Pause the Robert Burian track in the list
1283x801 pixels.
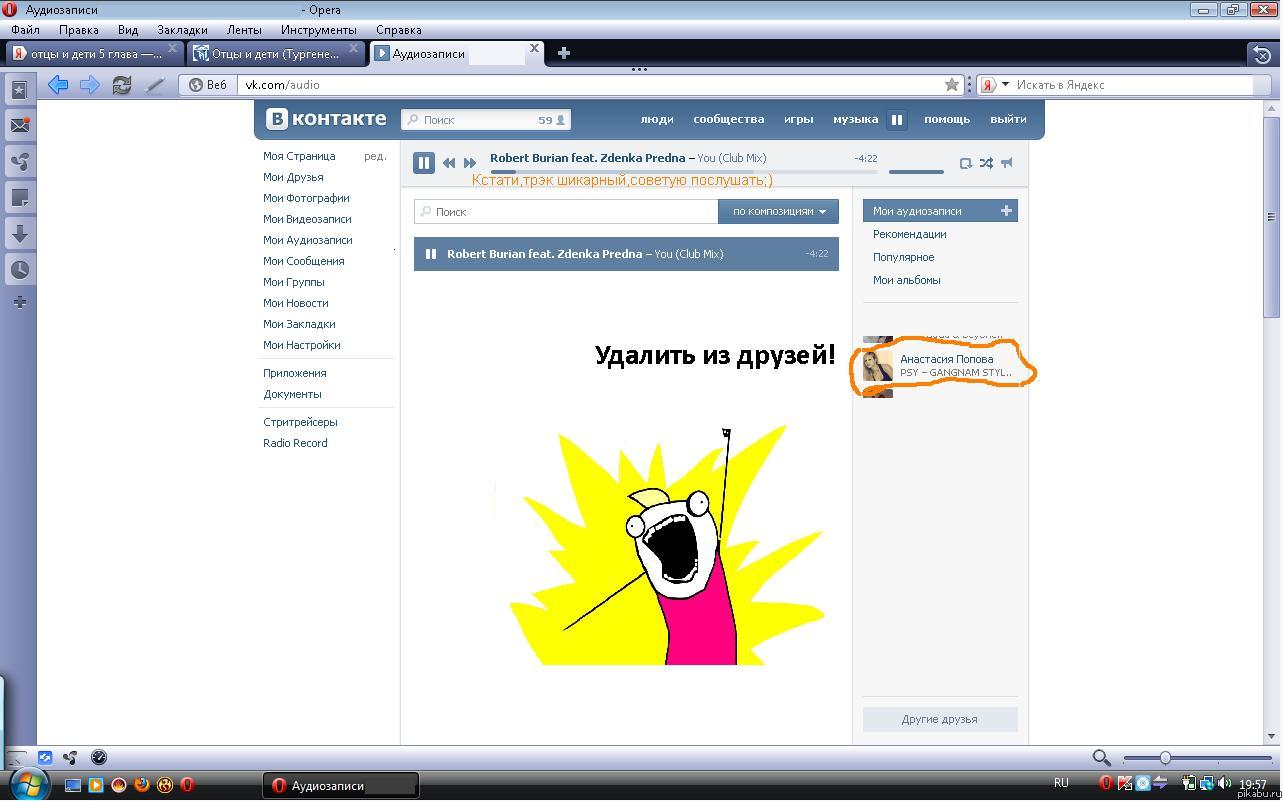click(431, 254)
